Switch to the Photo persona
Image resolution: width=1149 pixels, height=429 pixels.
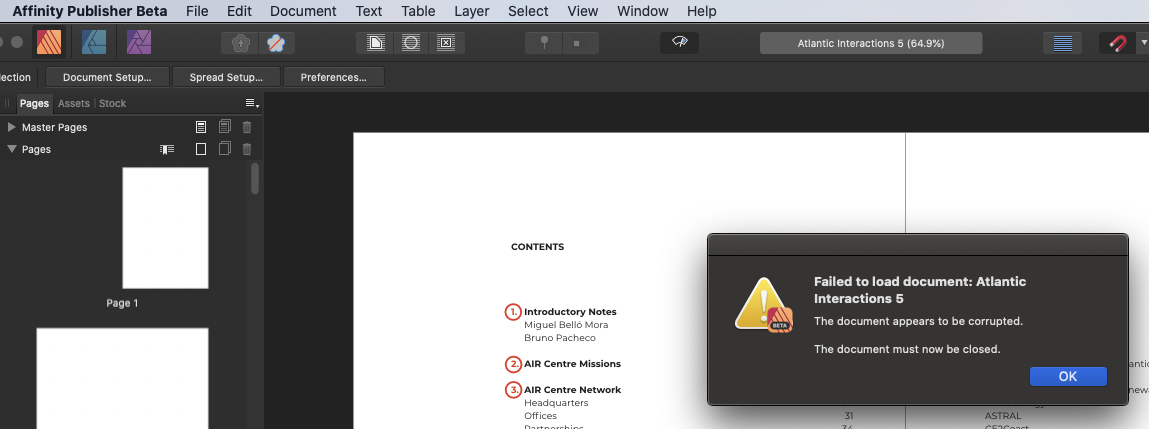[x=138, y=43]
